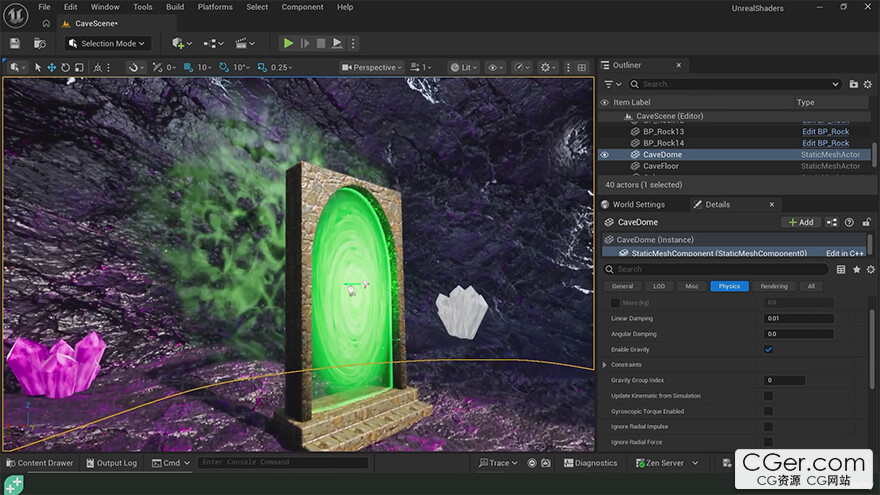This screenshot has width=880, height=495.
Task: Select the scale gizmo tool
Action: [79, 67]
